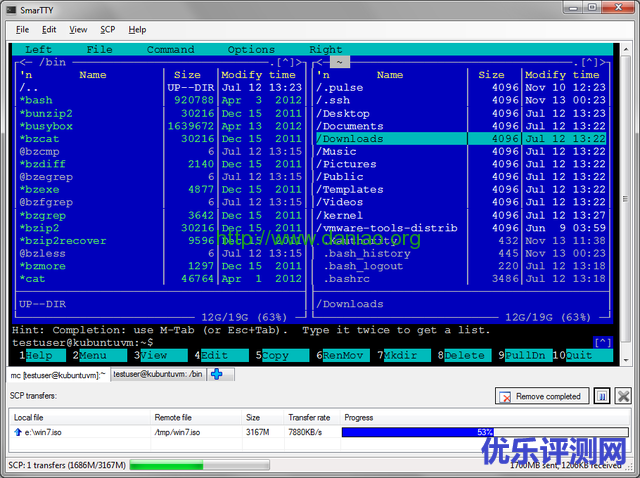
Task: Click the [^] expander in left panel header
Action: pyautogui.click(x=285, y=62)
